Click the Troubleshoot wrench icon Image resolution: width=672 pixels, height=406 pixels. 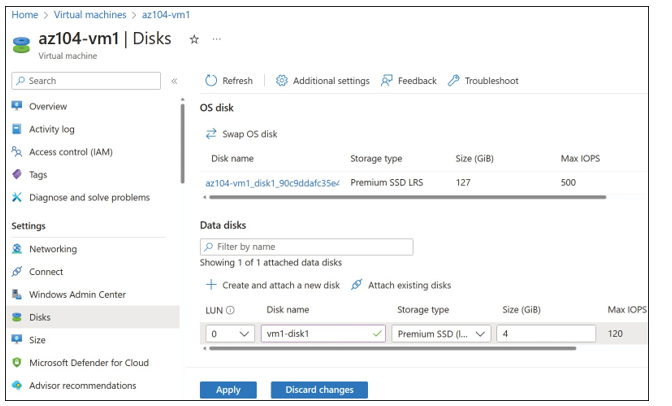click(x=453, y=81)
